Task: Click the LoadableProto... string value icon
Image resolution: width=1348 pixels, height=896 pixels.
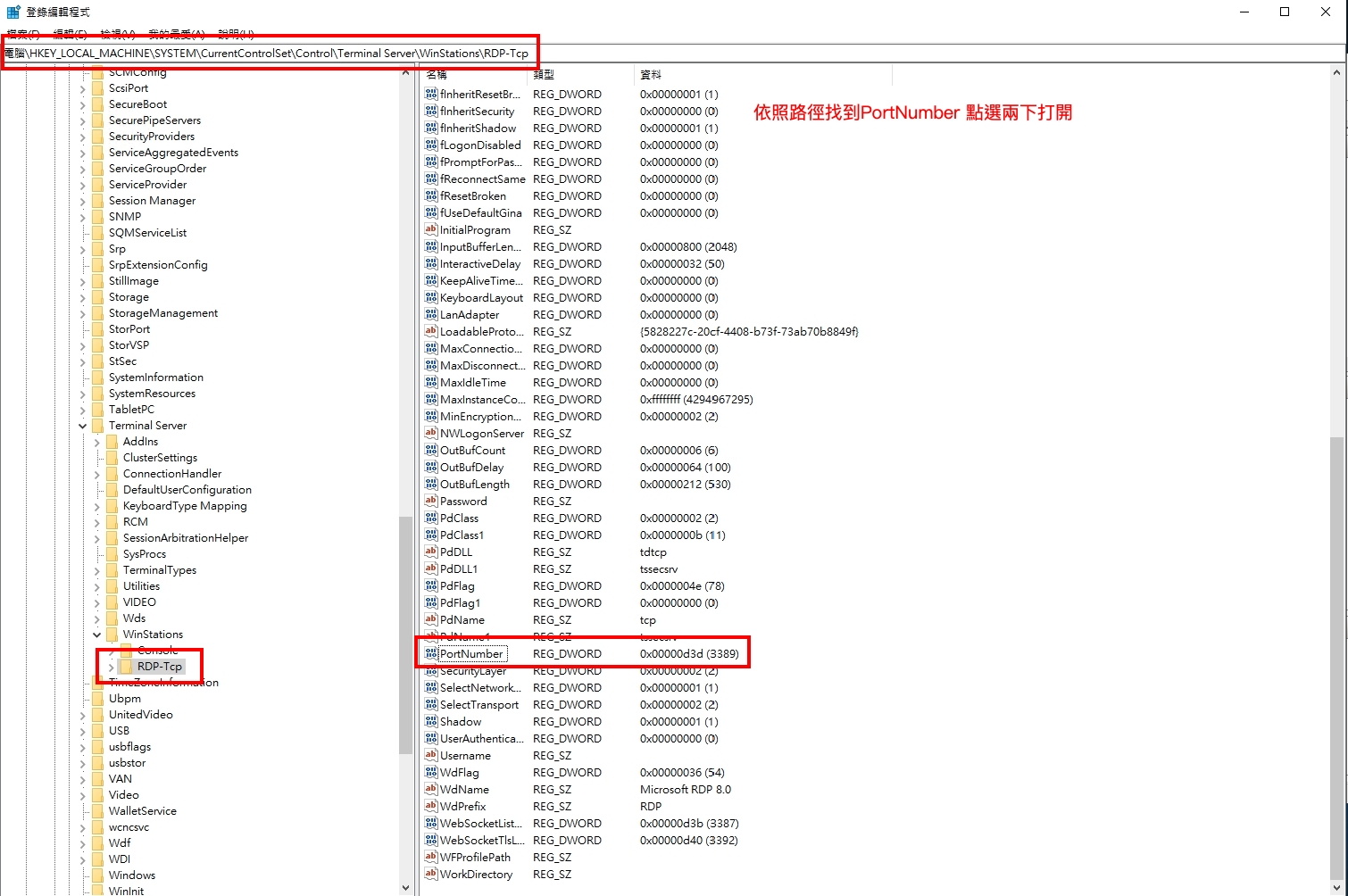Action: (x=431, y=332)
